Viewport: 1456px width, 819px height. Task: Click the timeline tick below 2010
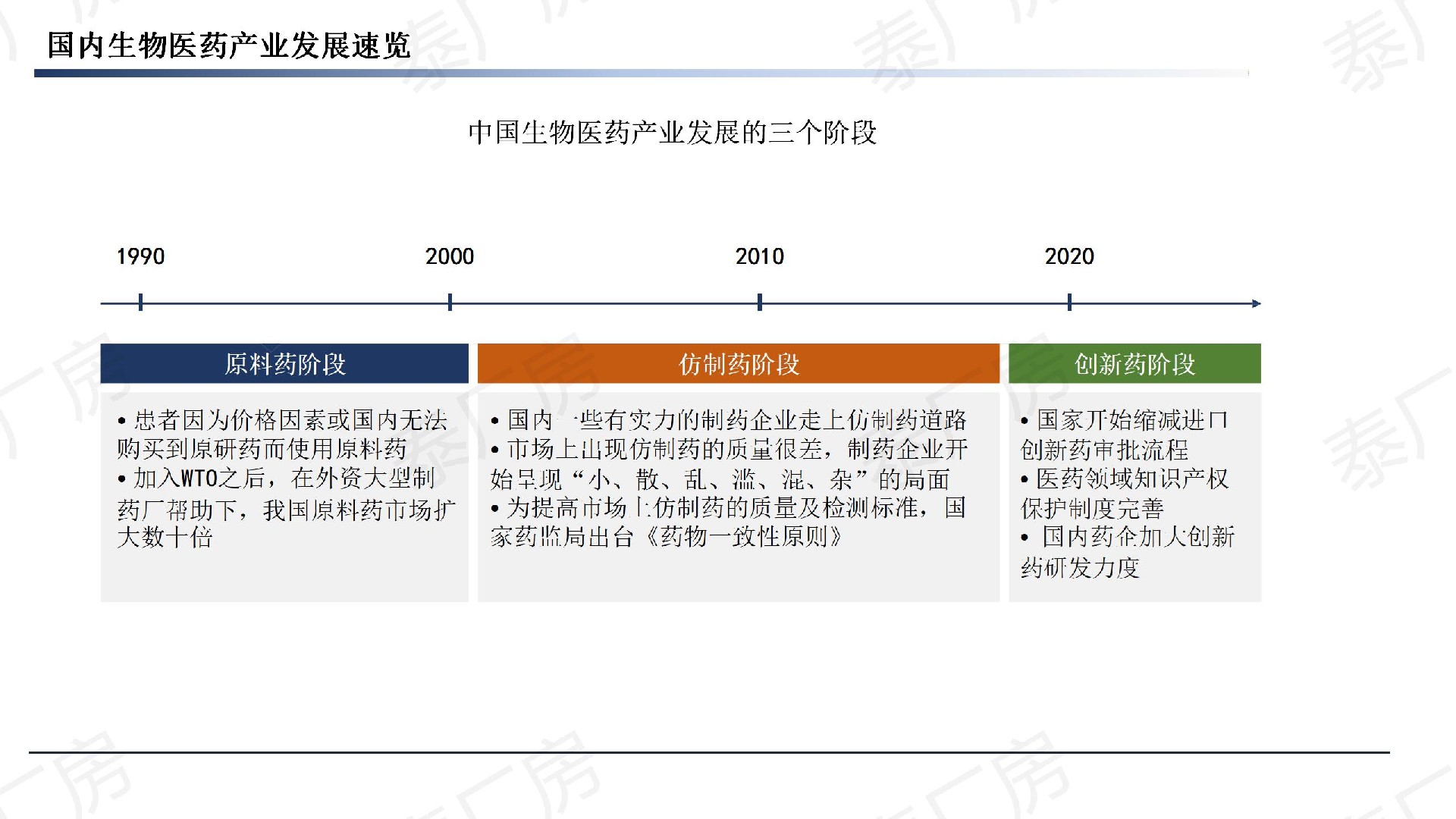[x=760, y=303]
